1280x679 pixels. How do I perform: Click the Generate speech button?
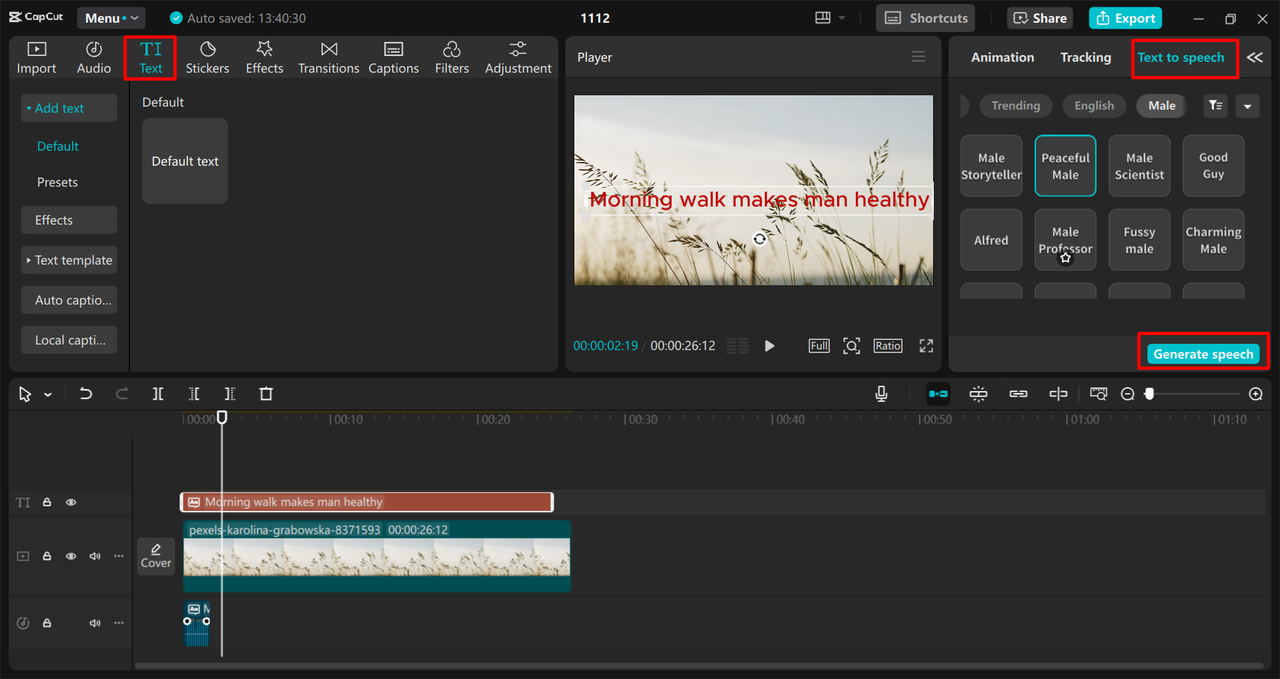click(x=1203, y=354)
